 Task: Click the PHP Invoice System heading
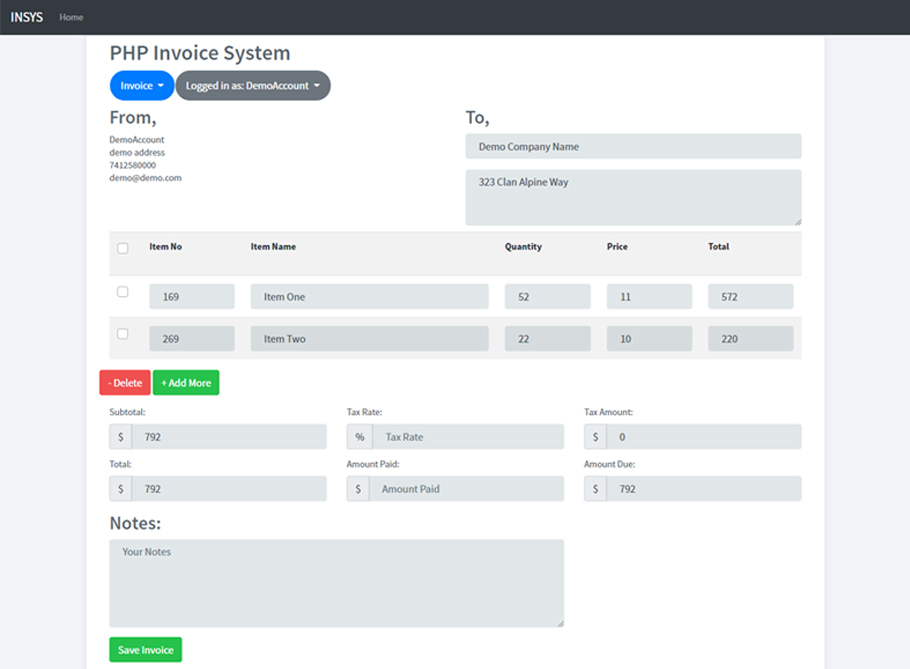200,53
